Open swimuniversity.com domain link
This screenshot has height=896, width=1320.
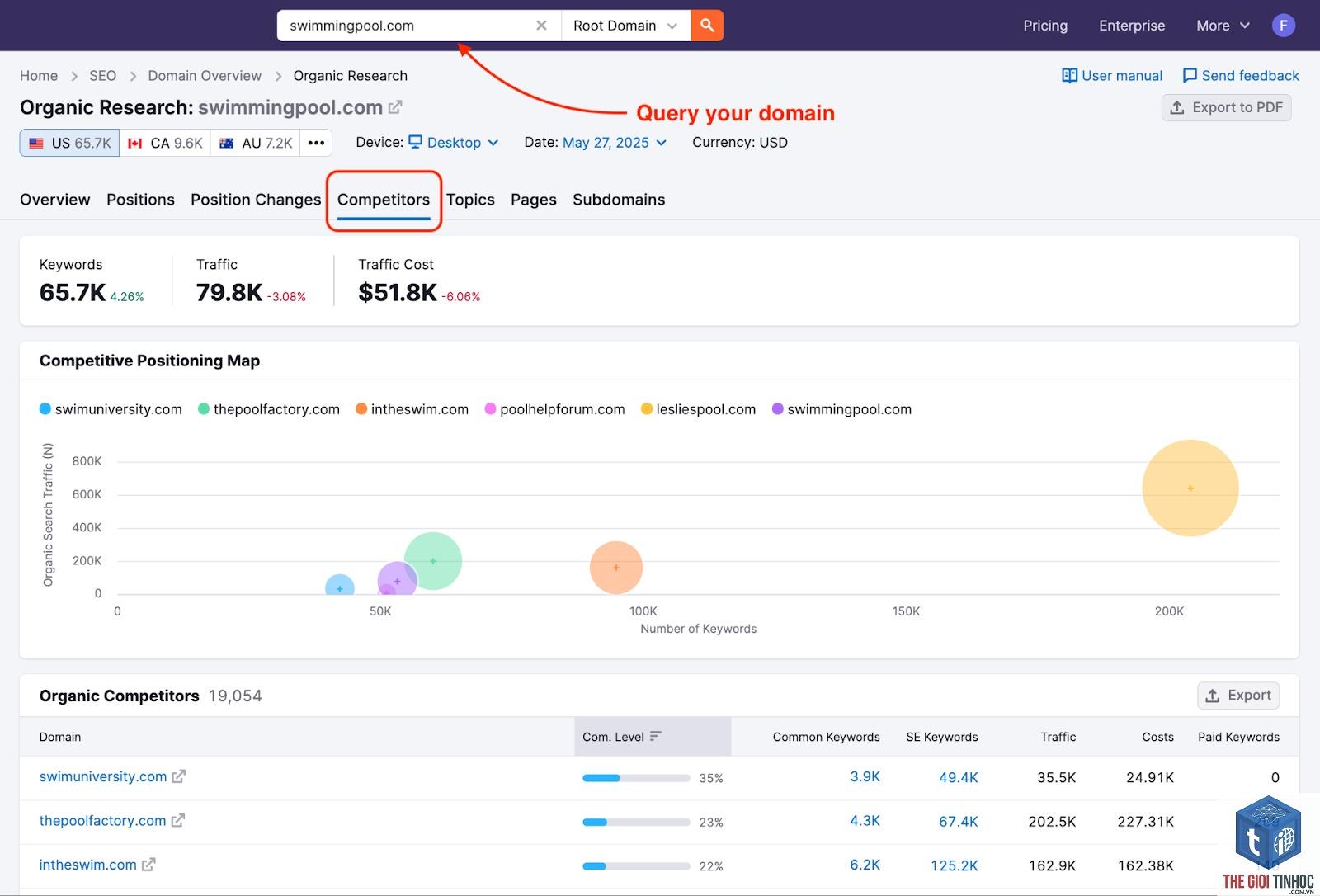[x=103, y=776]
